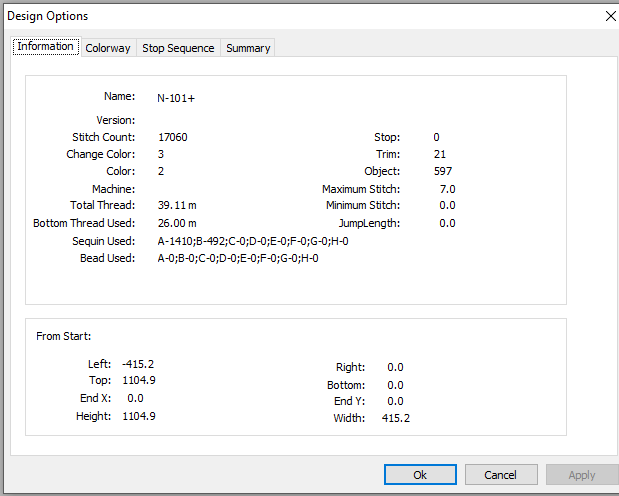Image resolution: width=619 pixels, height=496 pixels.
Task: Click the JumpLength value 0.0
Action: pyautogui.click(x=447, y=223)
